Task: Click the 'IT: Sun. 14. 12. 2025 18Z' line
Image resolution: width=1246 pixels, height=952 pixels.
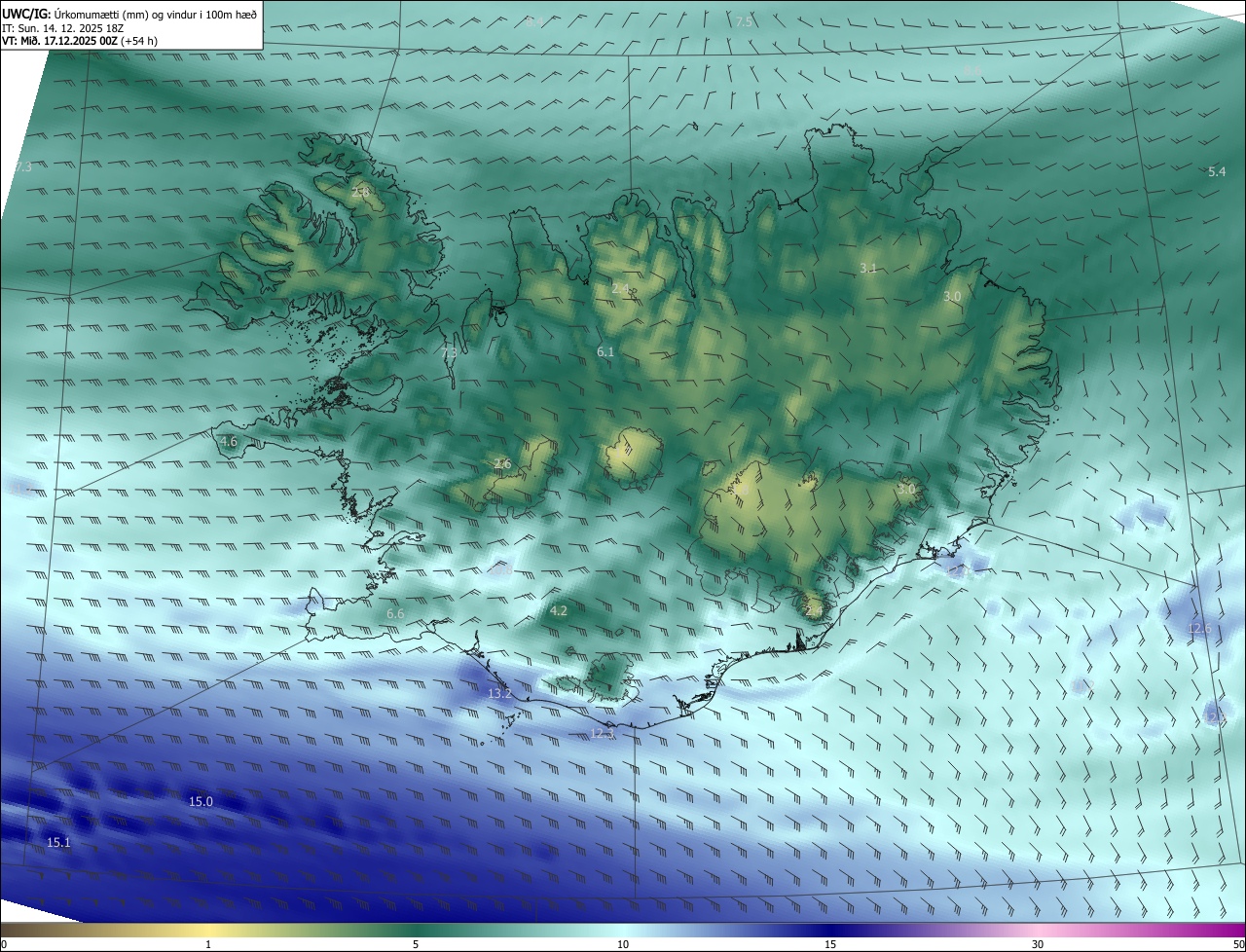Action: [62, 27]
